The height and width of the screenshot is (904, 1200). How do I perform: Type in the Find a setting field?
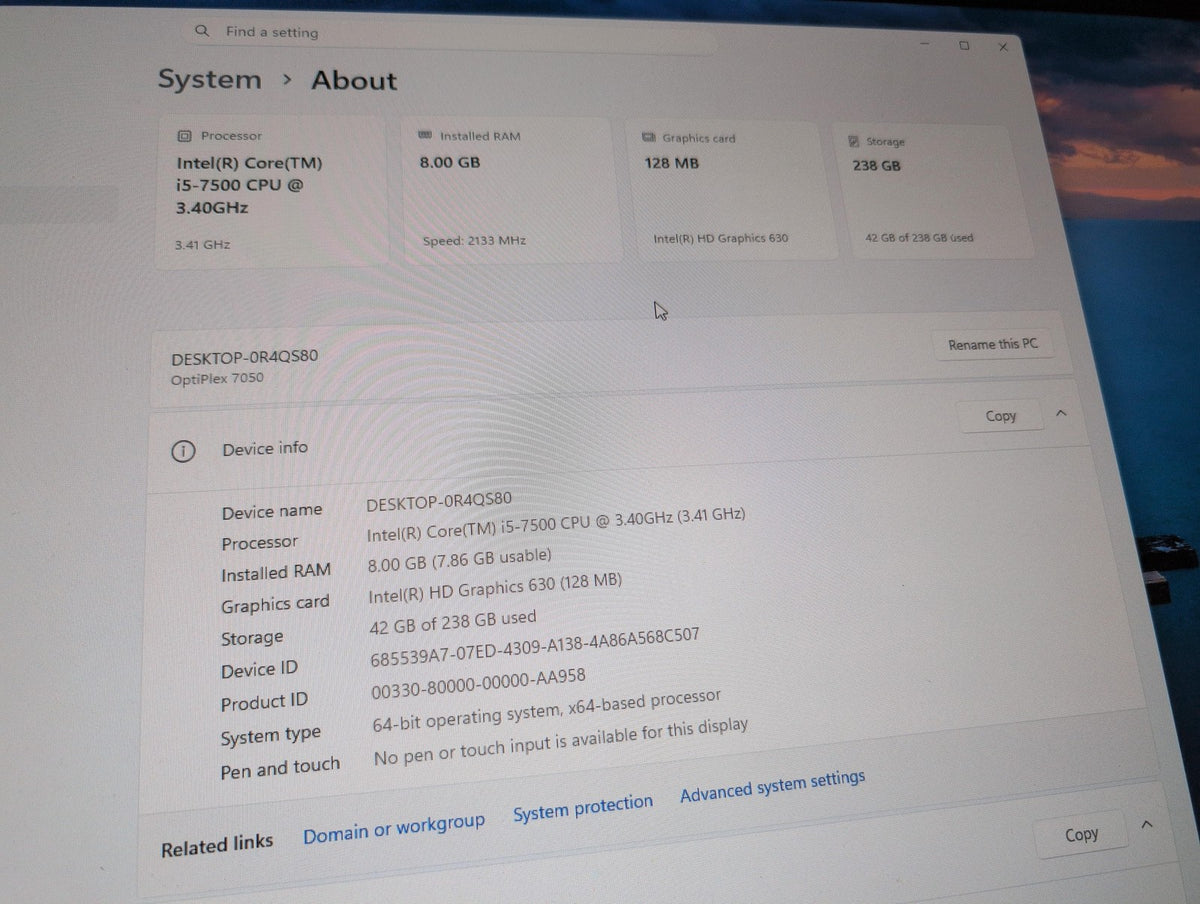point(450,35)
